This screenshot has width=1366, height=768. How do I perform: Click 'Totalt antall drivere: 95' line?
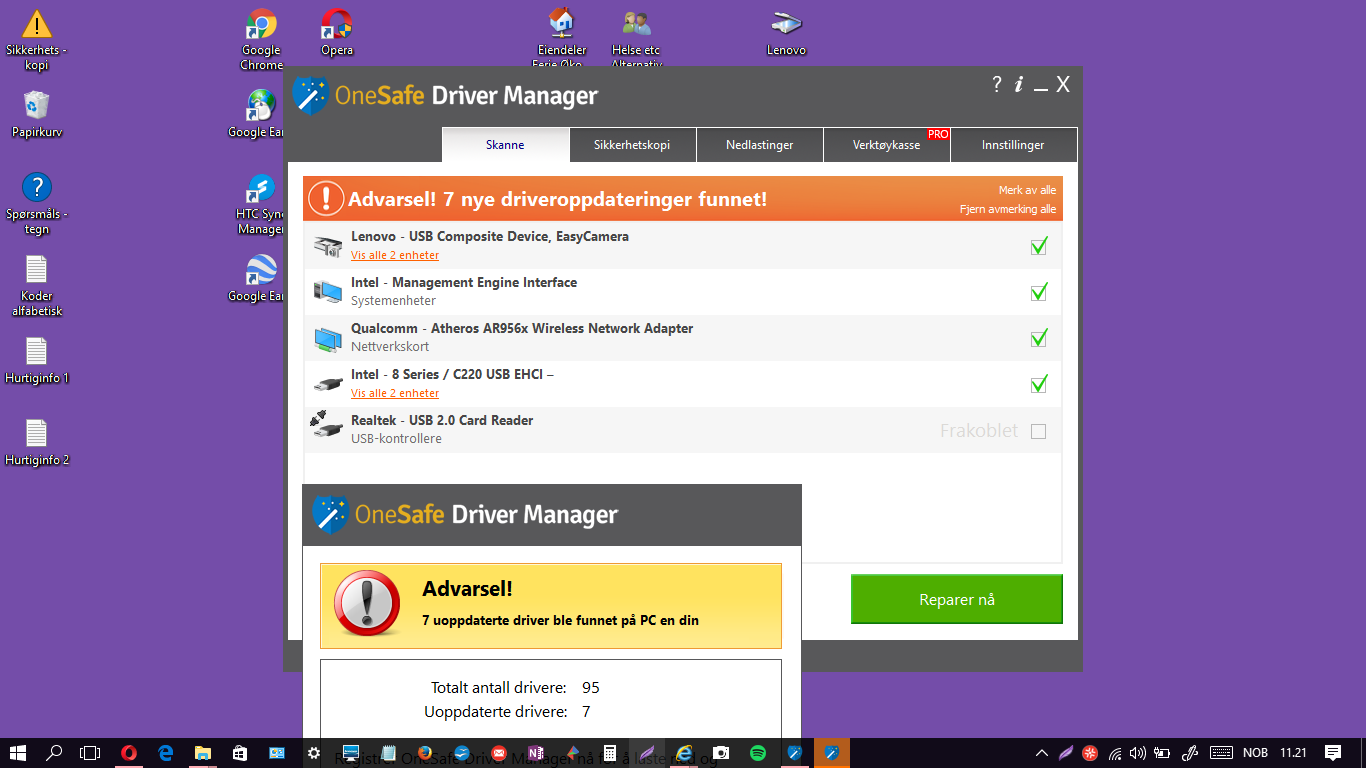click(515, 688)
